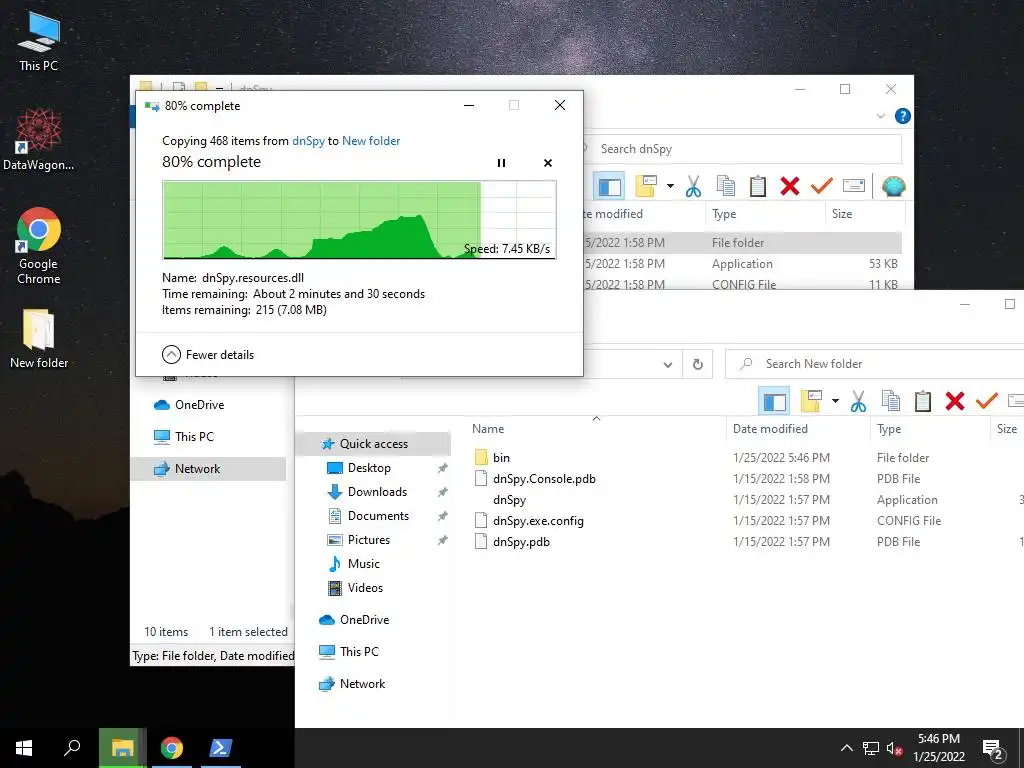Viewport: 1024px width, 768px height.
Task: Select dnSpy.Console.pdb file
Action: click(544, 479)
